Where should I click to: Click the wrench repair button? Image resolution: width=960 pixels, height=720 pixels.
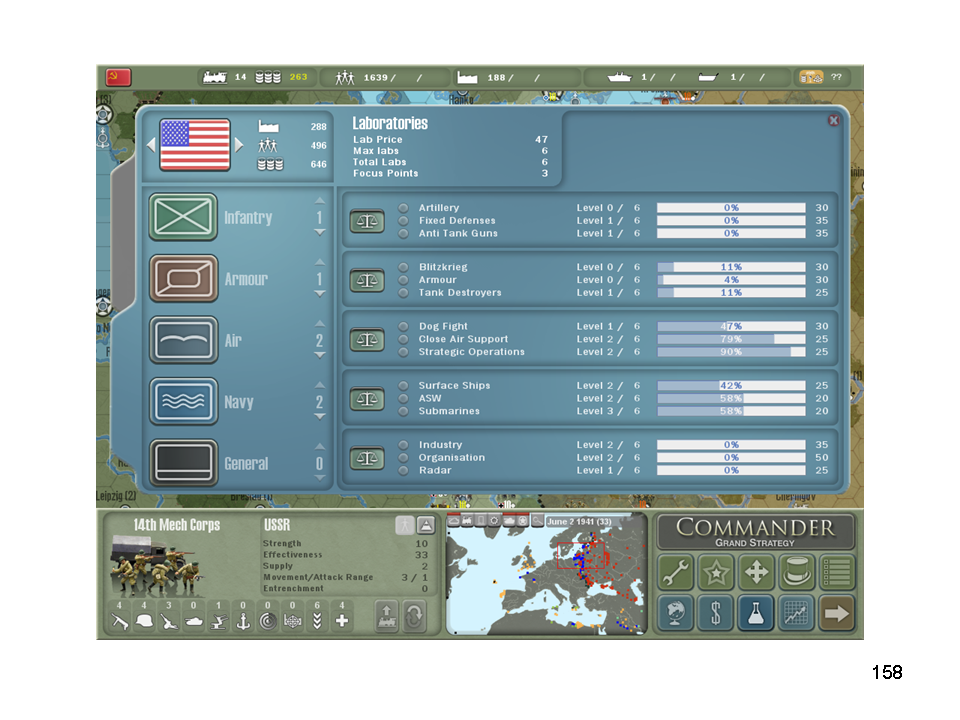pyautogui.click(x=675, y=572)
